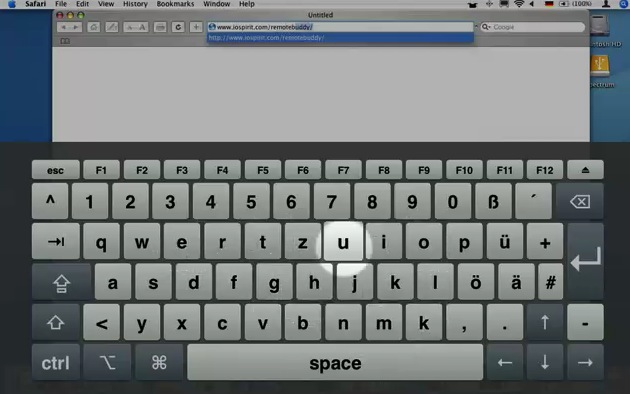Viewport: 630px width, 394px height.
Task: Toggle the shift key
Action: [x=56, y=322]
